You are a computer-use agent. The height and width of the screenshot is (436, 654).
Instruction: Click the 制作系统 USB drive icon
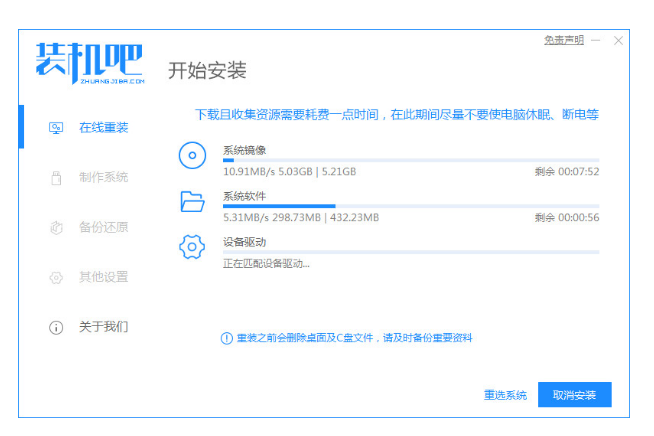(56, 178)
